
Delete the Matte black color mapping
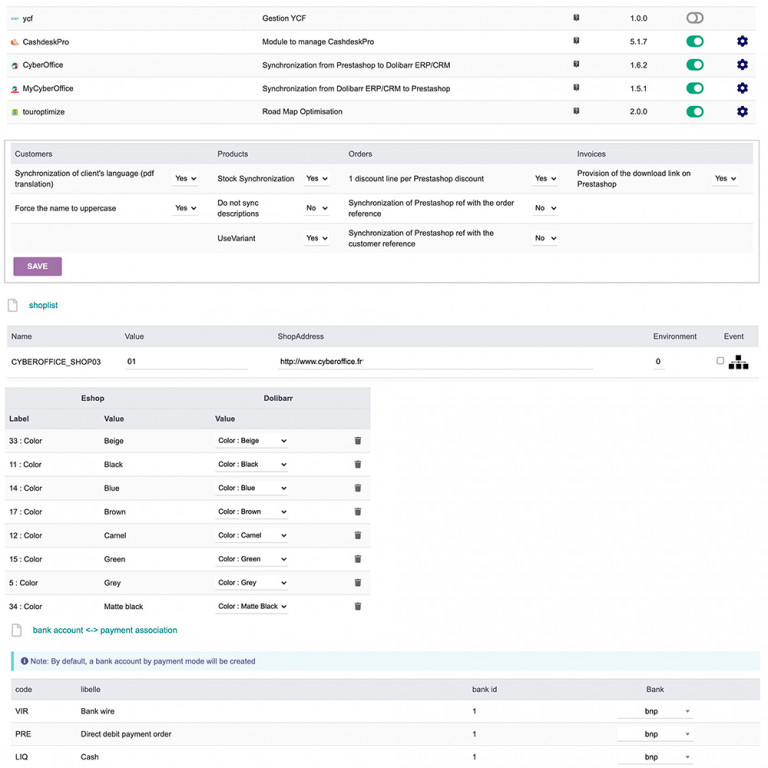[358, 607]
